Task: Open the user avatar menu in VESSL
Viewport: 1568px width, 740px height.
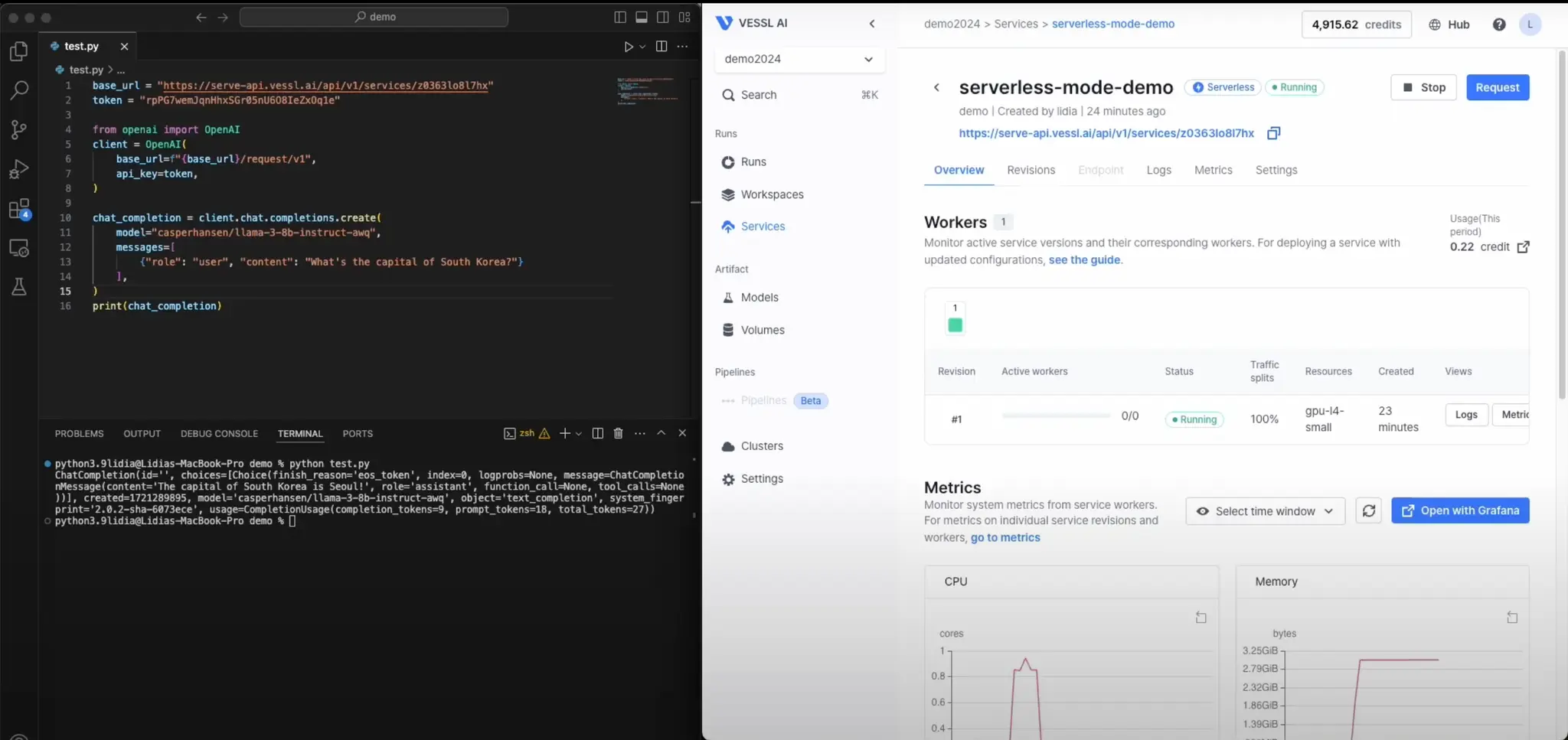Action: click(1530, 24)
